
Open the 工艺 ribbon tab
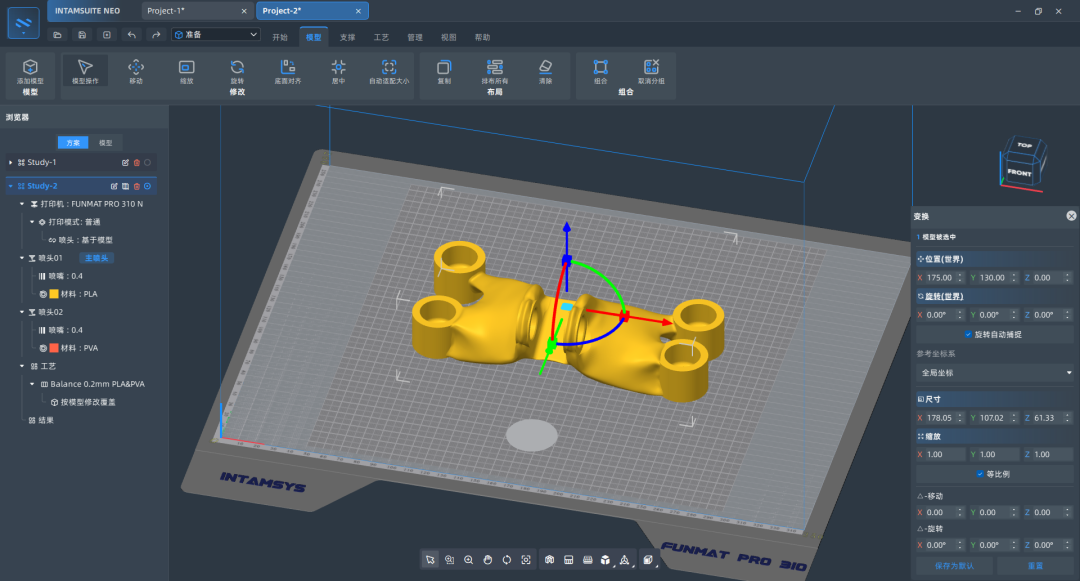(381, 37)
